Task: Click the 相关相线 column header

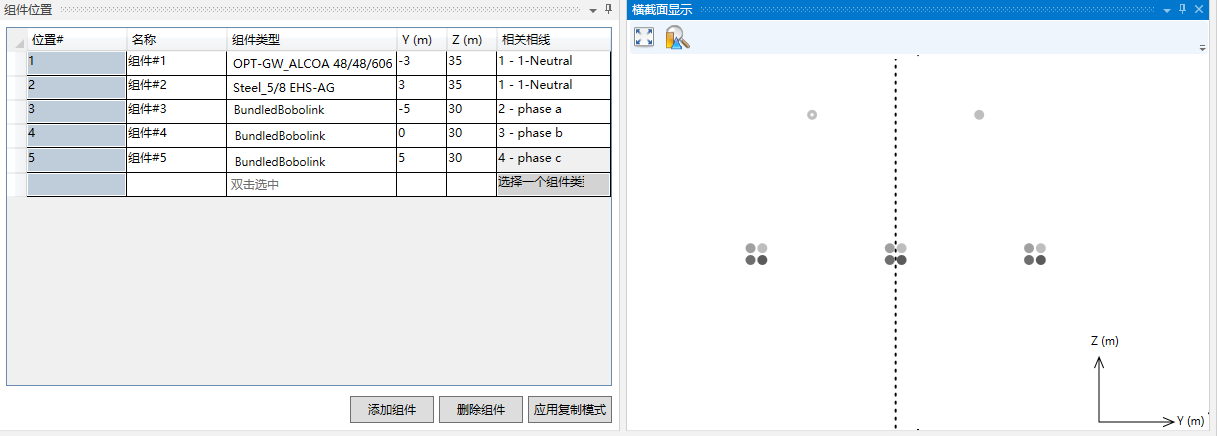Action: coord(553,40)
